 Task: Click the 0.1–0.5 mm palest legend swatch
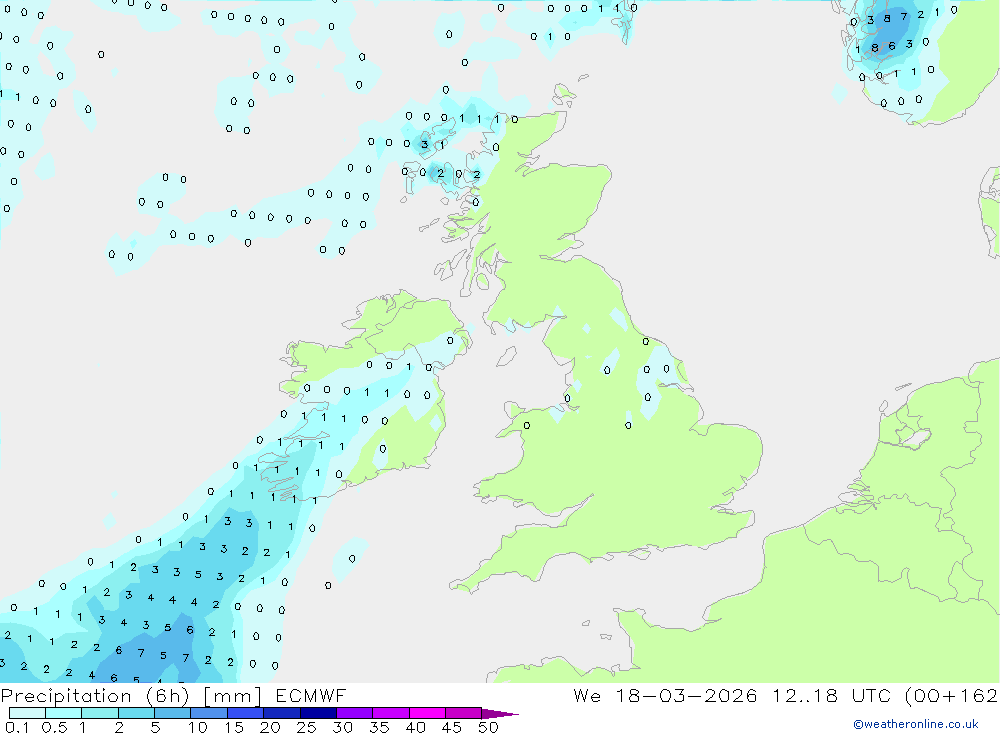27,713
